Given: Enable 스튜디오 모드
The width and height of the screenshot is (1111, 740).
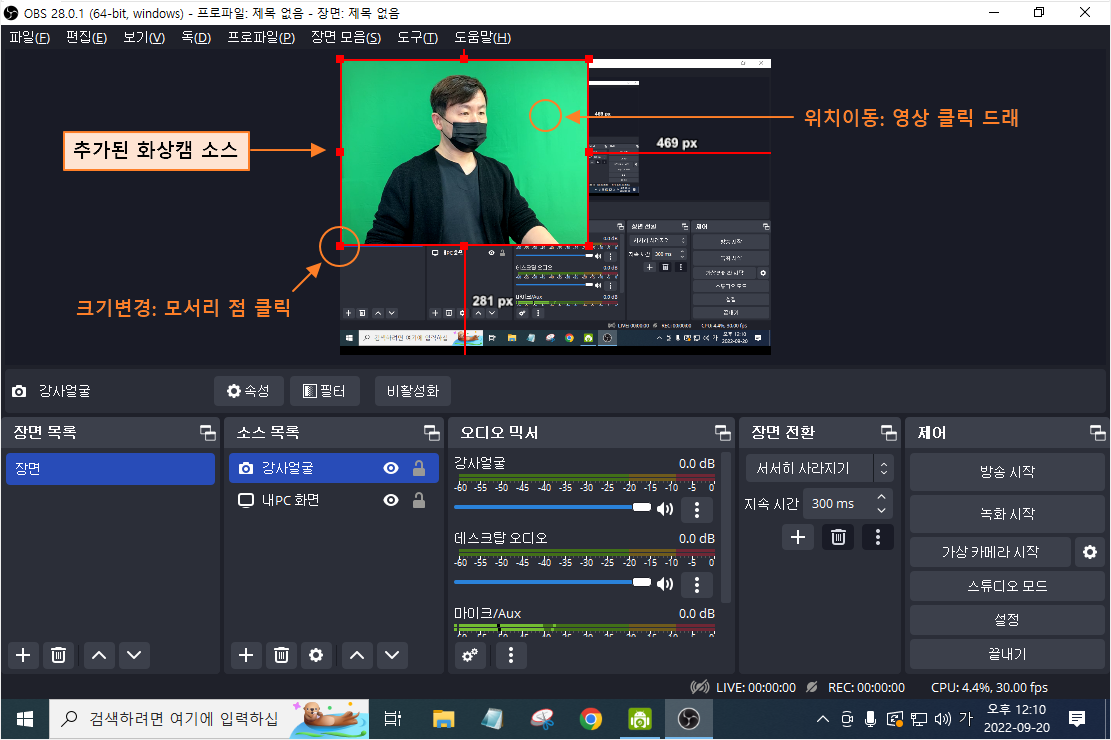Looking at the screenshot, I should [1006, 585].
